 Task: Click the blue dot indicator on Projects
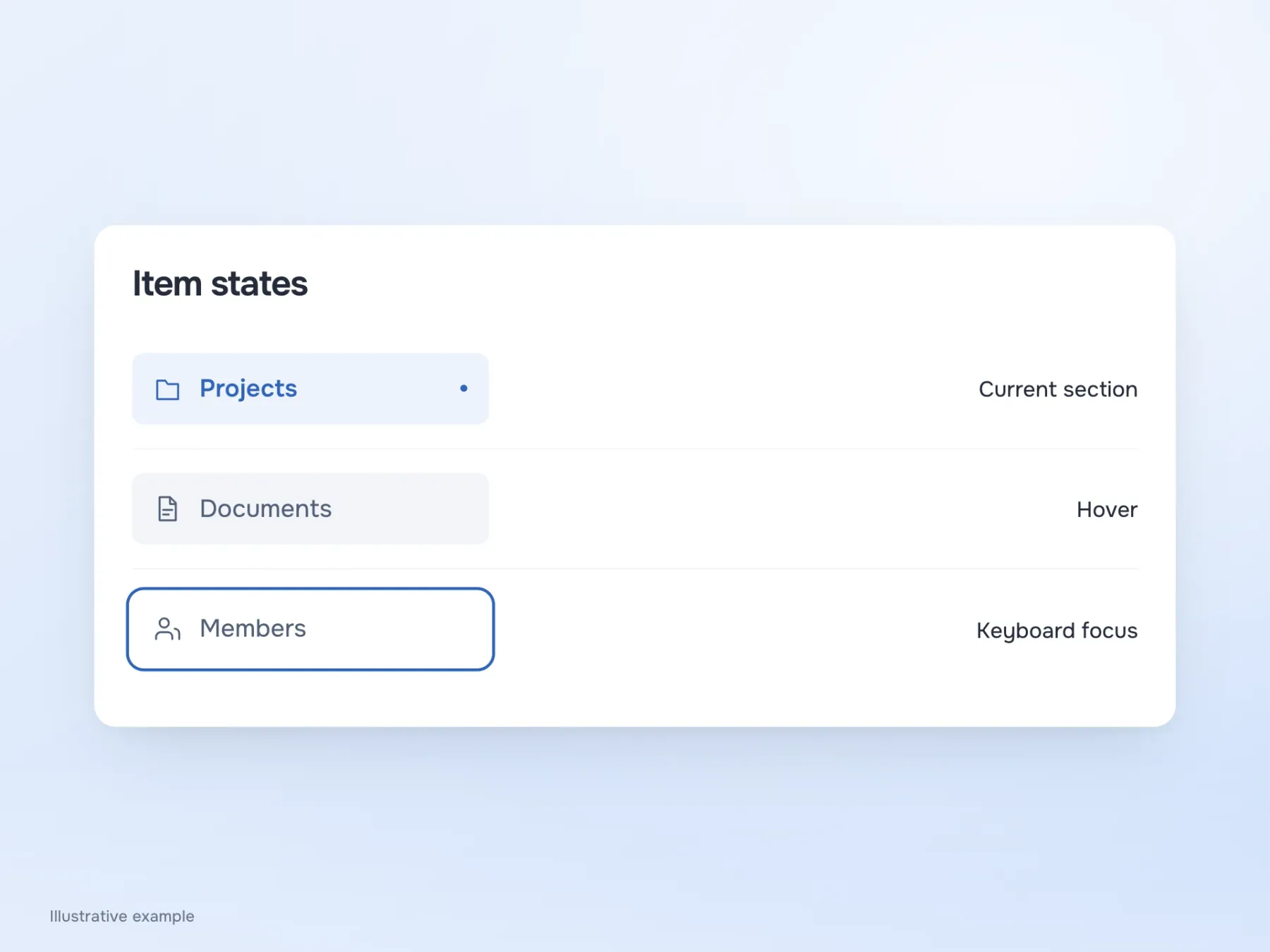[x=464, y=389]
